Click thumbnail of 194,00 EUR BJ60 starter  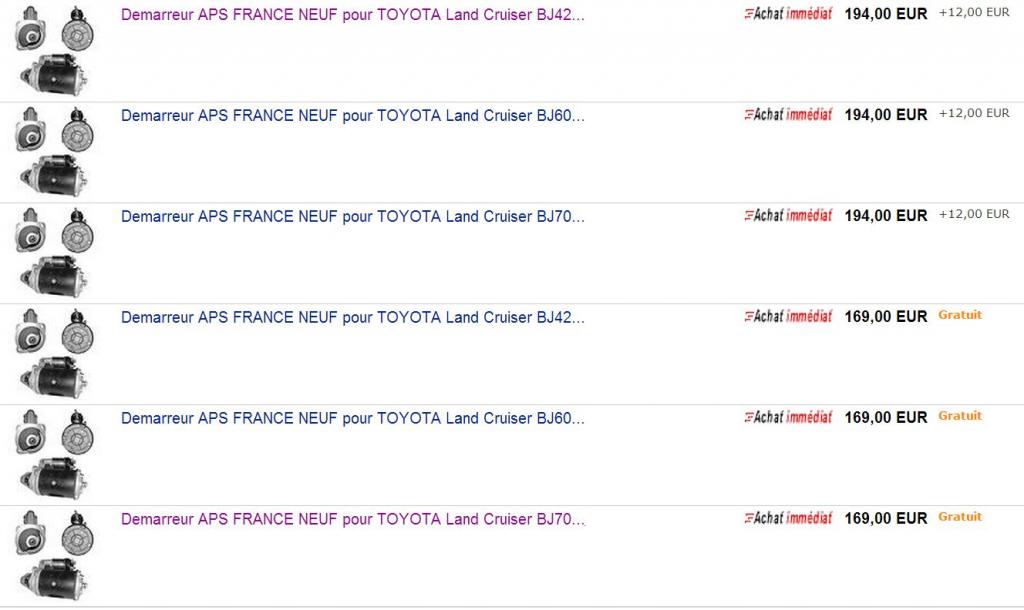[54, 152]
